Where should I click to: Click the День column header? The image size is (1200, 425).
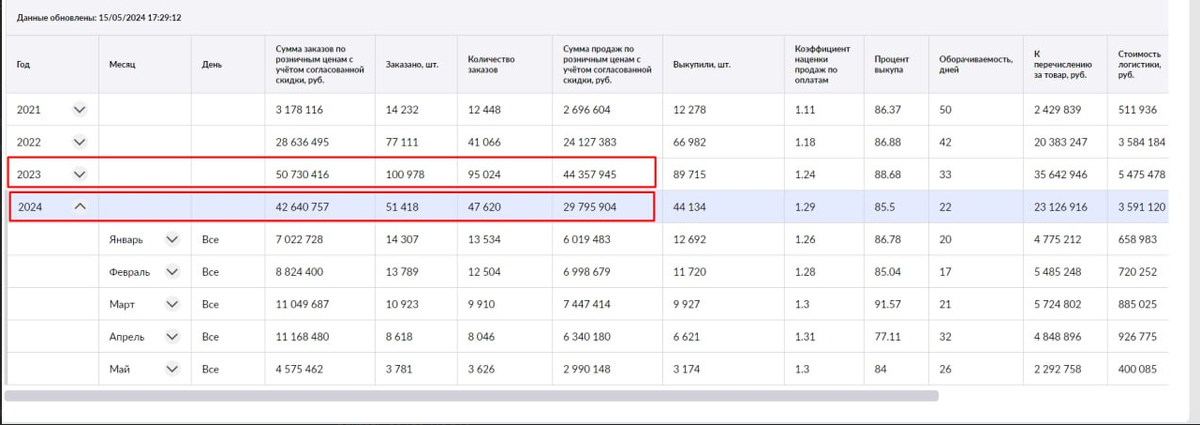211,65
